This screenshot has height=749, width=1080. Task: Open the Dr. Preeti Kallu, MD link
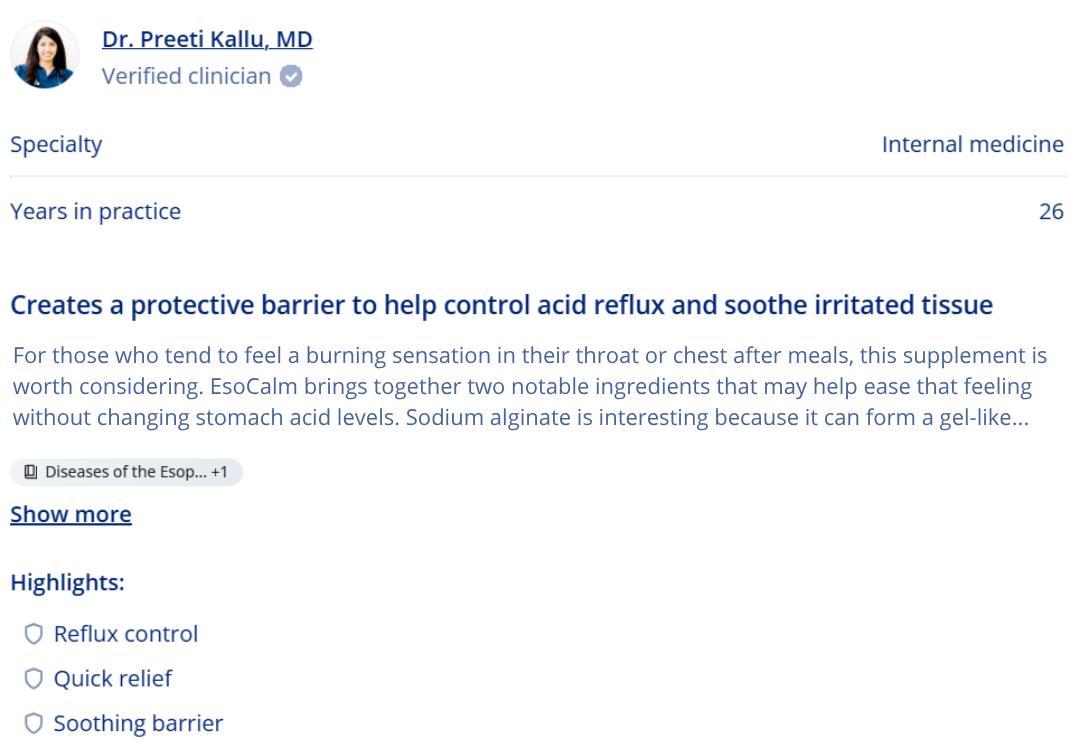coord(207,39)
